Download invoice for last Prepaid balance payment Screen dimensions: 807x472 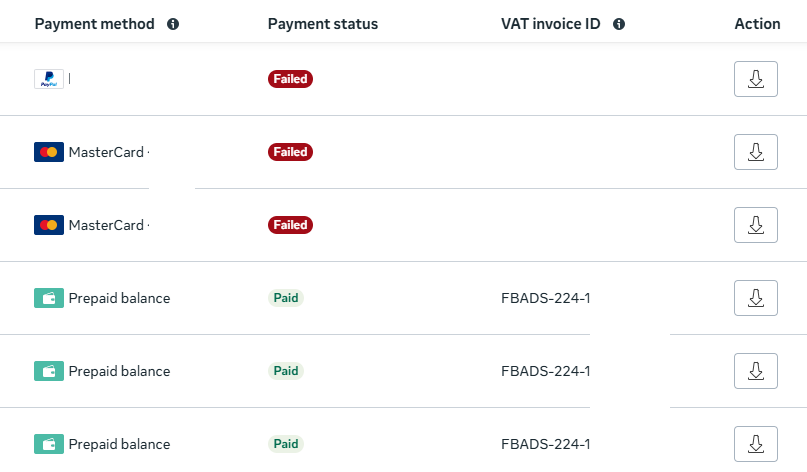tap(755, 443)
